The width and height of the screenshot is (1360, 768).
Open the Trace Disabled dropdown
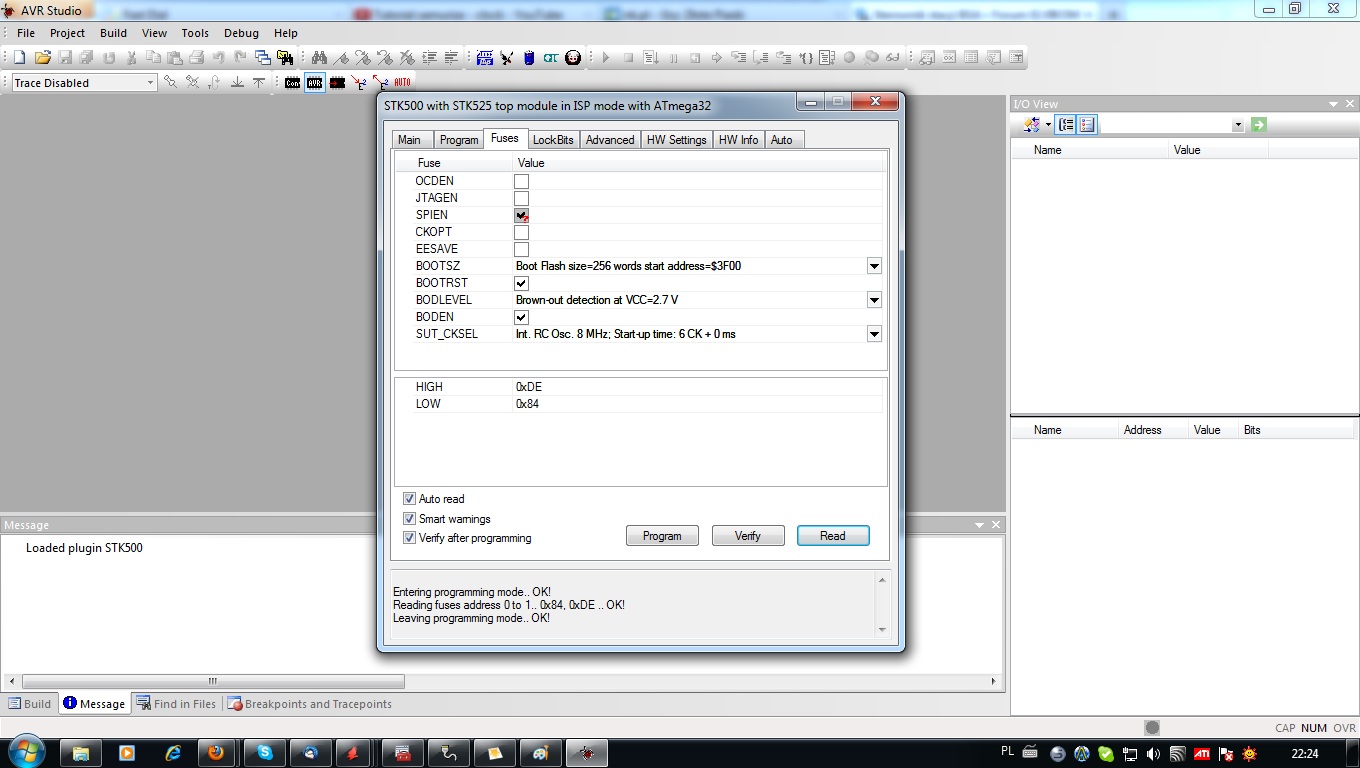pyautogui.click(x=151, y=83)
